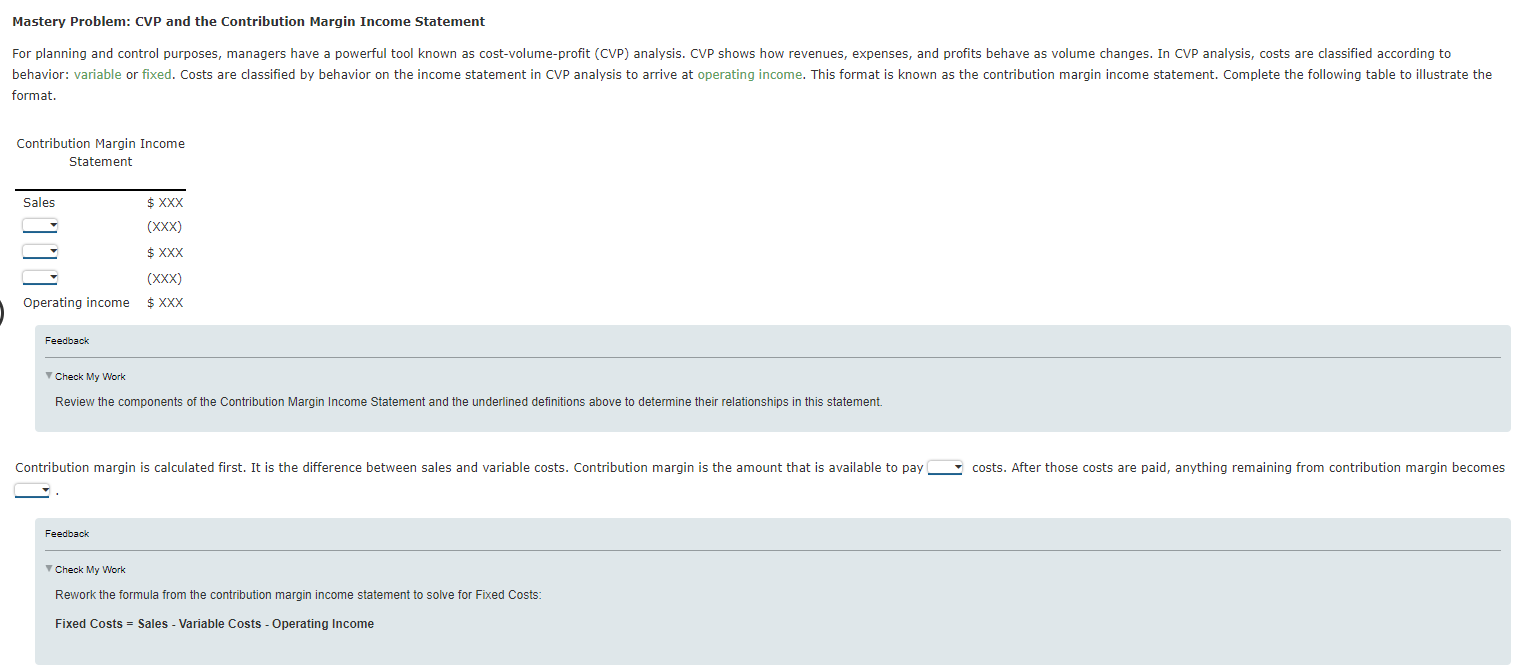Open the "available to pay" dropdown in the paragraph
Image resolution: width=1517 pixels, height=672 pixels.
coord(945,466)
